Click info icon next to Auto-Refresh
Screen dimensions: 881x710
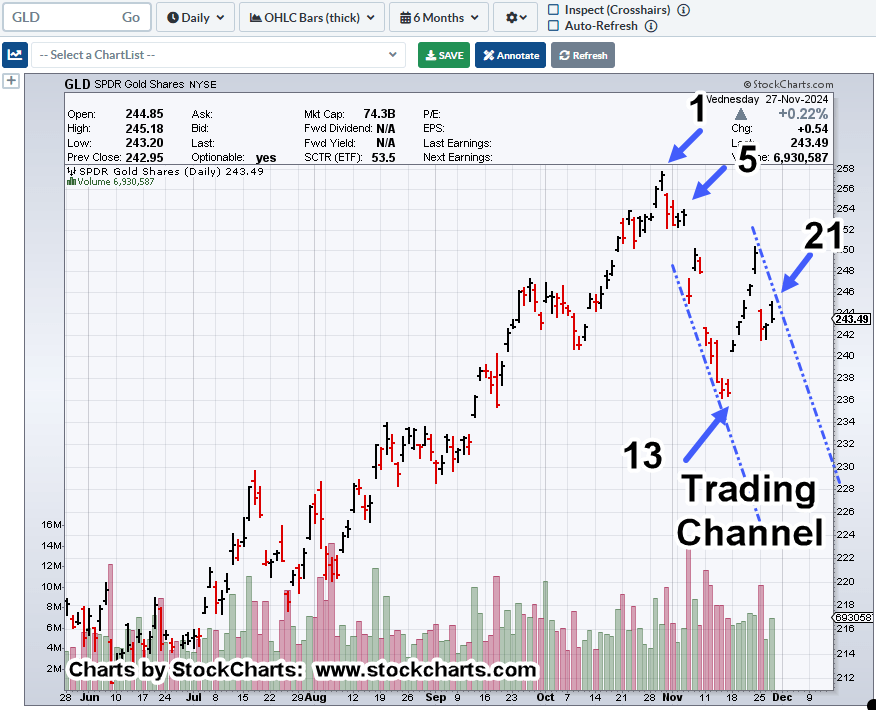pyautogui.click(x=651, y=26)
